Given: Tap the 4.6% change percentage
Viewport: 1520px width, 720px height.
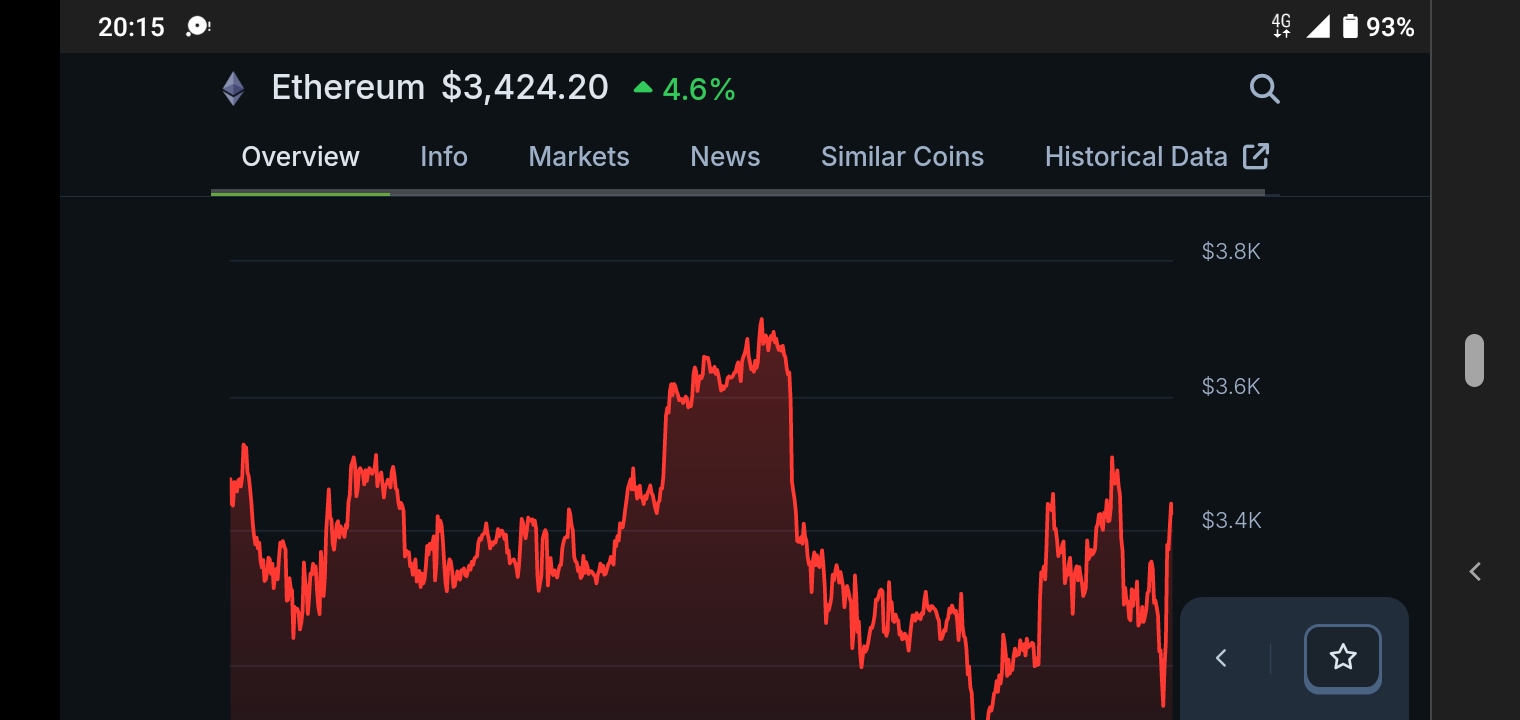Looking at the screenshot, I should (699, 90).
